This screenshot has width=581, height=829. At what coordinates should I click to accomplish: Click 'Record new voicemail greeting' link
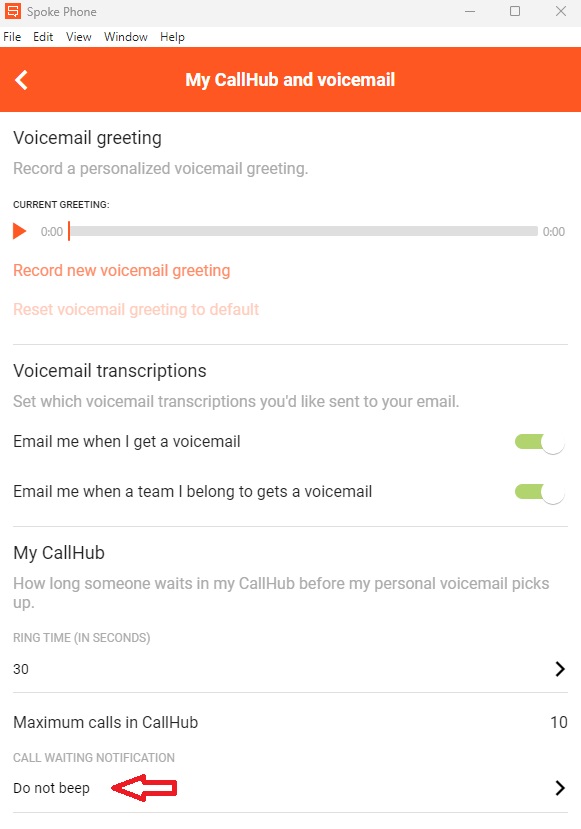(122, 271)
